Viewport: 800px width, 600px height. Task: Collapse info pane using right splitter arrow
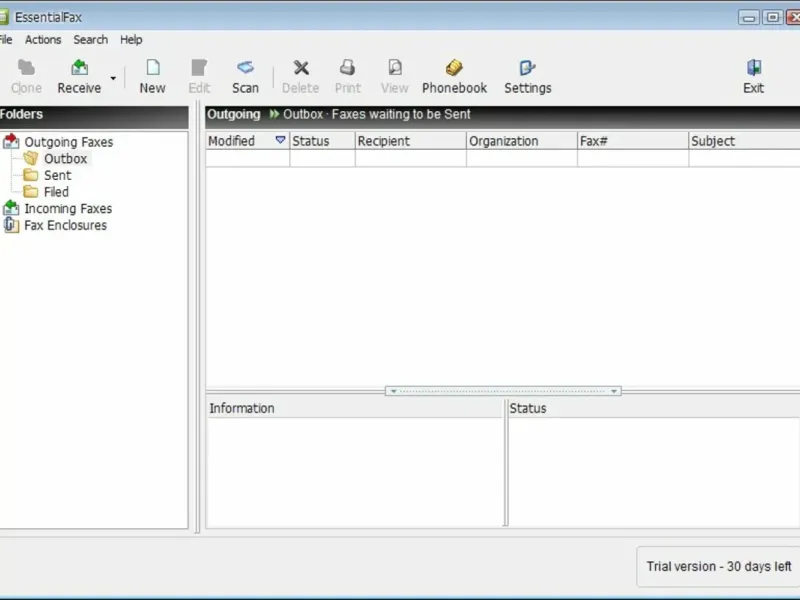[x=614, y=391]
